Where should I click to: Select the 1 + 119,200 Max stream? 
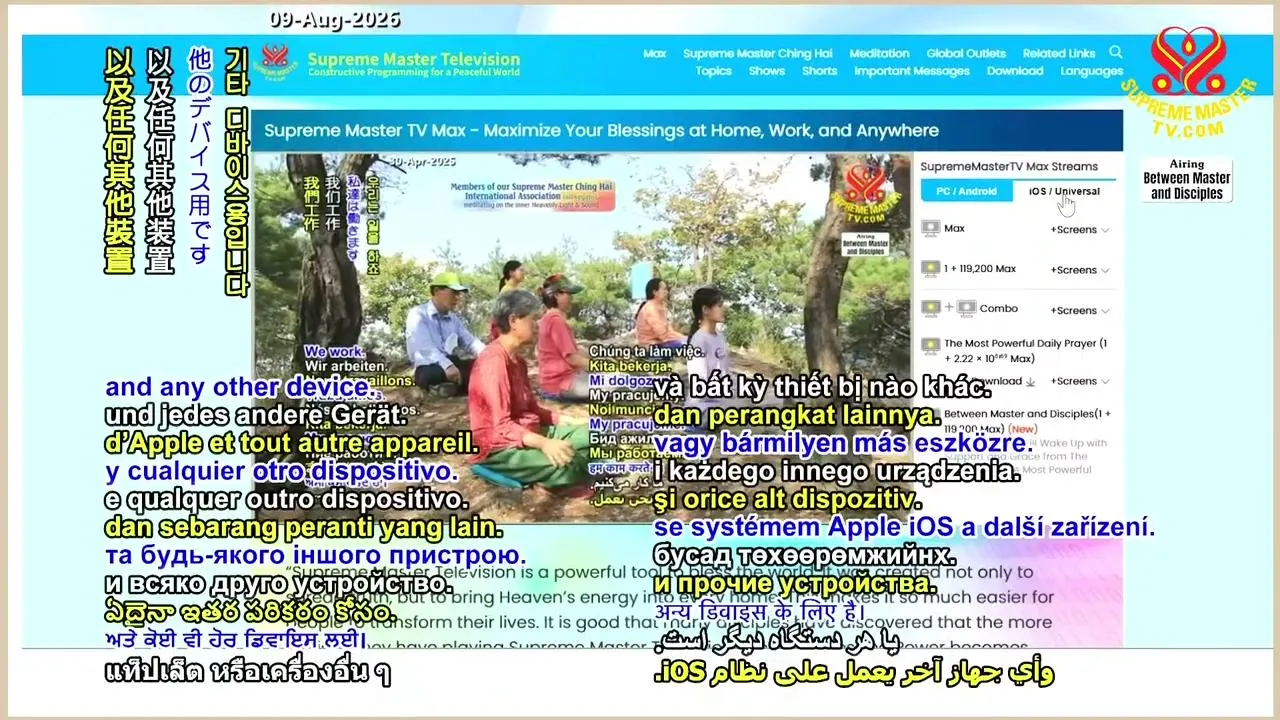click(x=980, y=269)
